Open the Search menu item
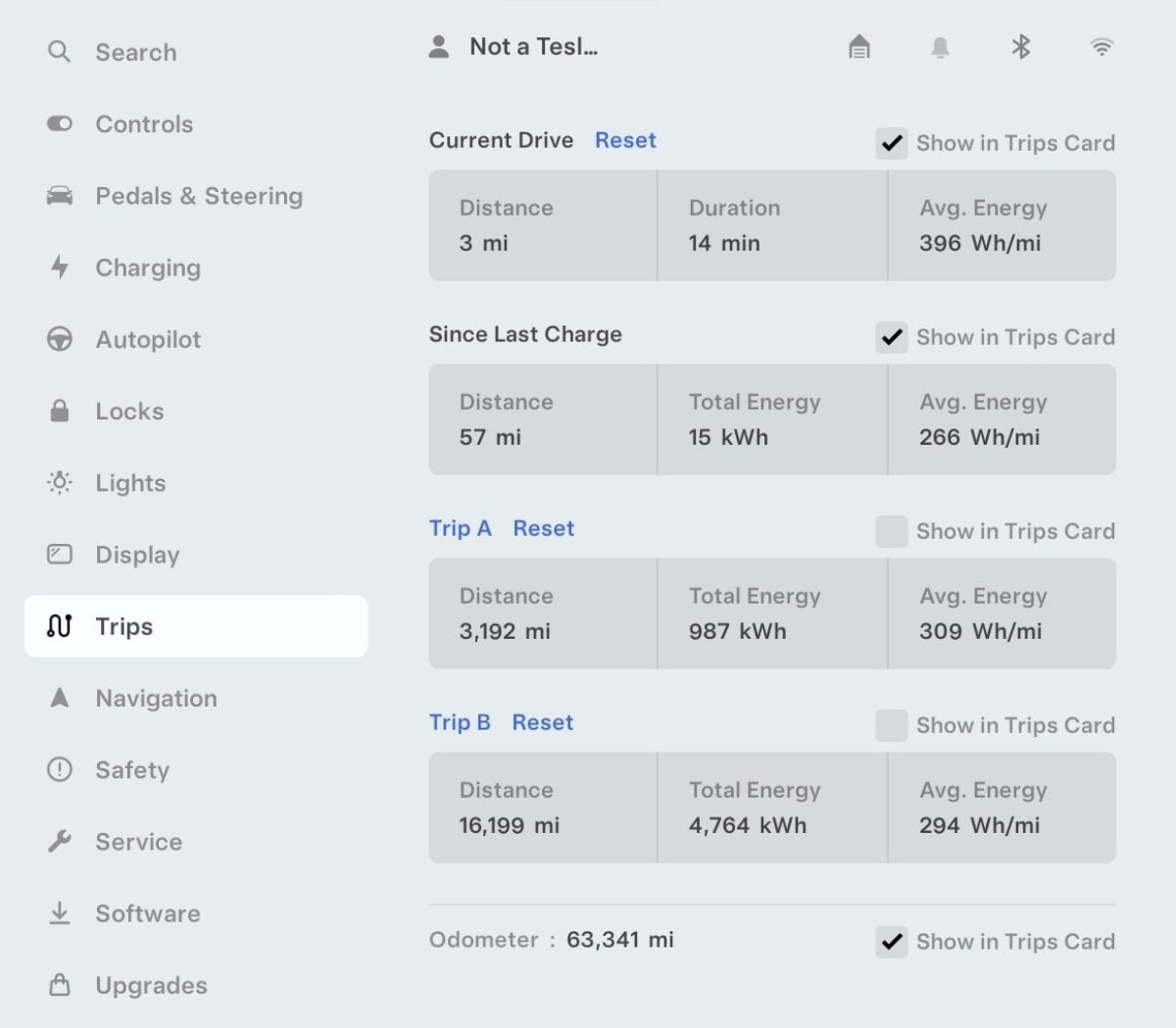Viewport: 1176px width, 1028px height. tap(196, 52)
